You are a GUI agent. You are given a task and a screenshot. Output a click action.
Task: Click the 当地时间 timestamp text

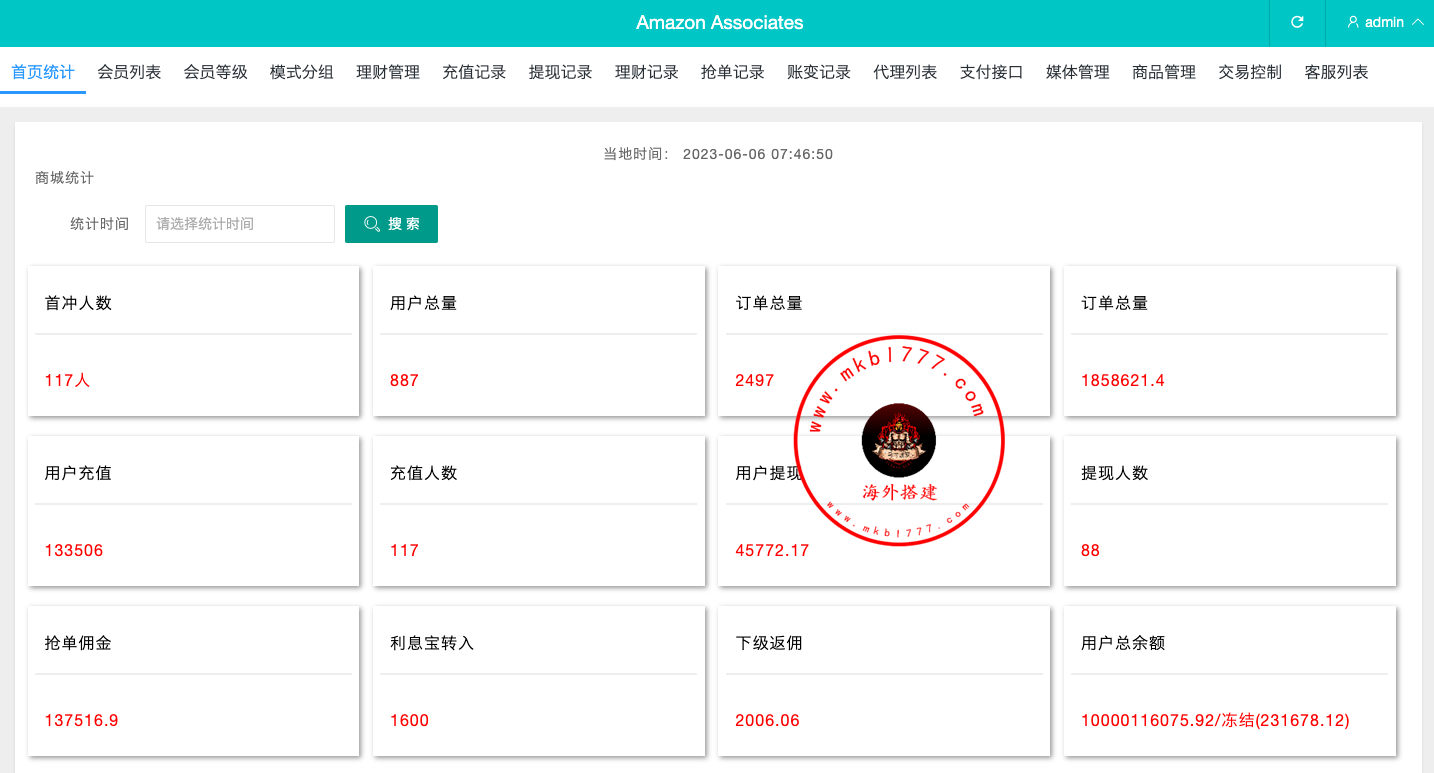(718, 154)
